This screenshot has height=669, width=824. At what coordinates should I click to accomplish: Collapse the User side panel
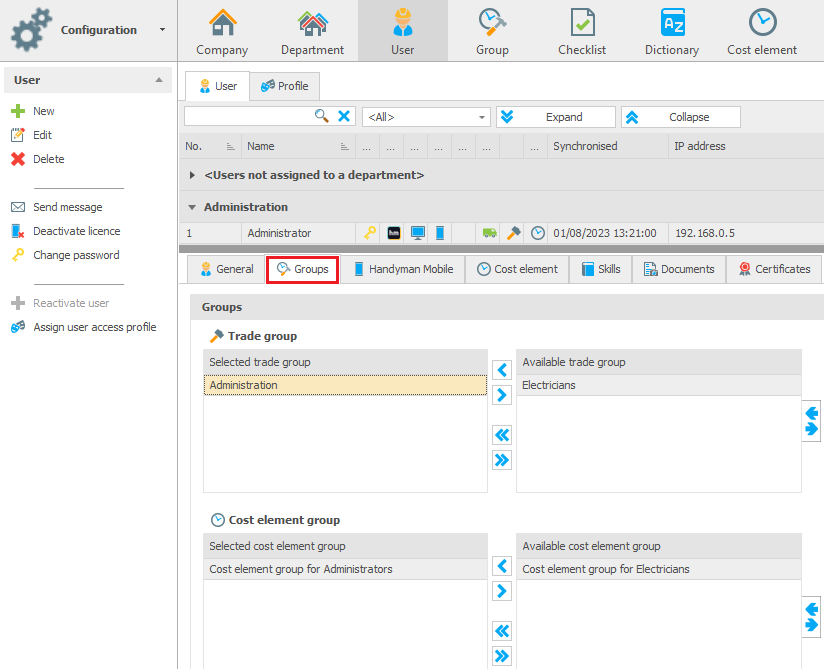[159, 80]
